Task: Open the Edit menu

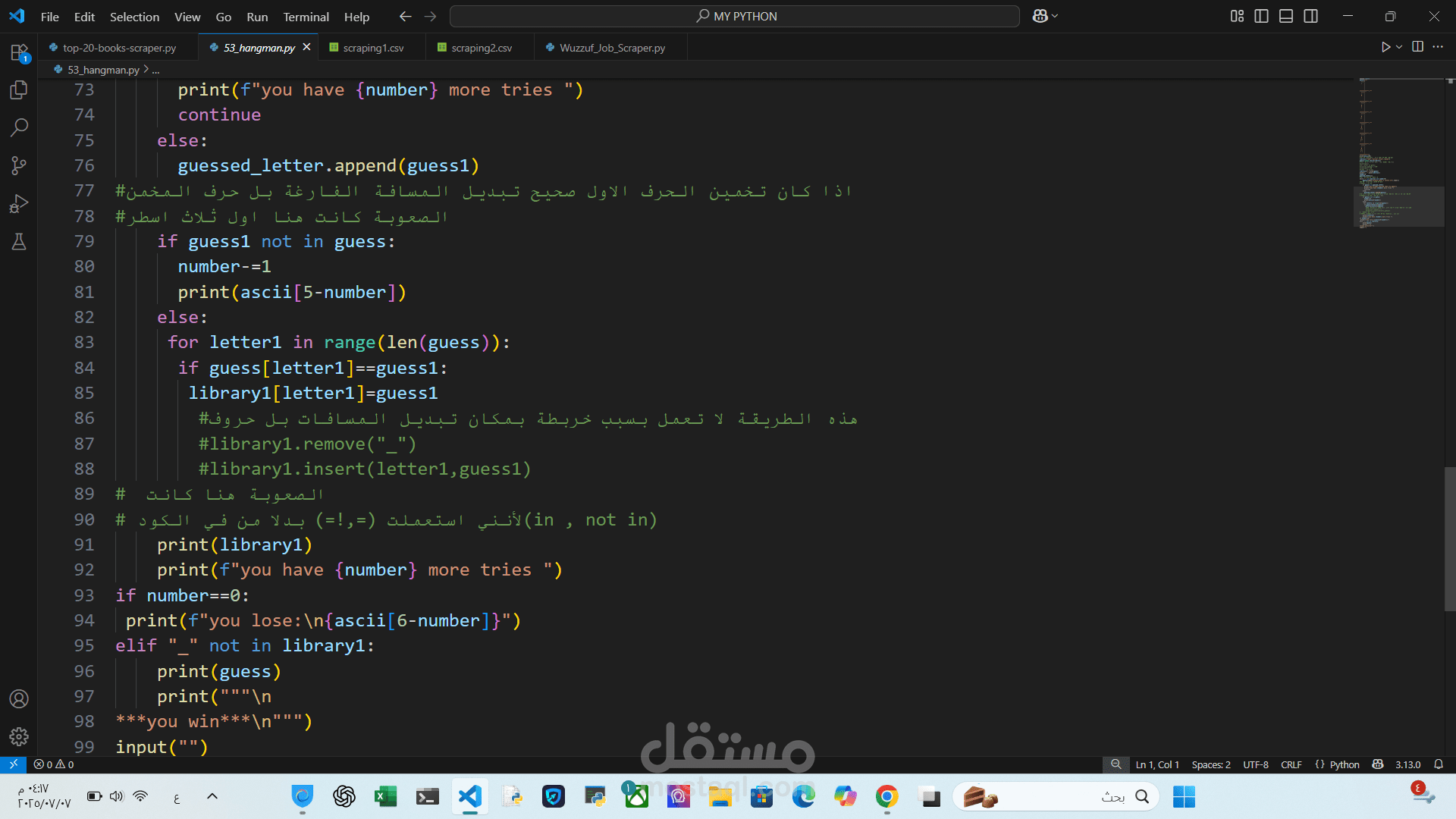Action: [84, 16]
